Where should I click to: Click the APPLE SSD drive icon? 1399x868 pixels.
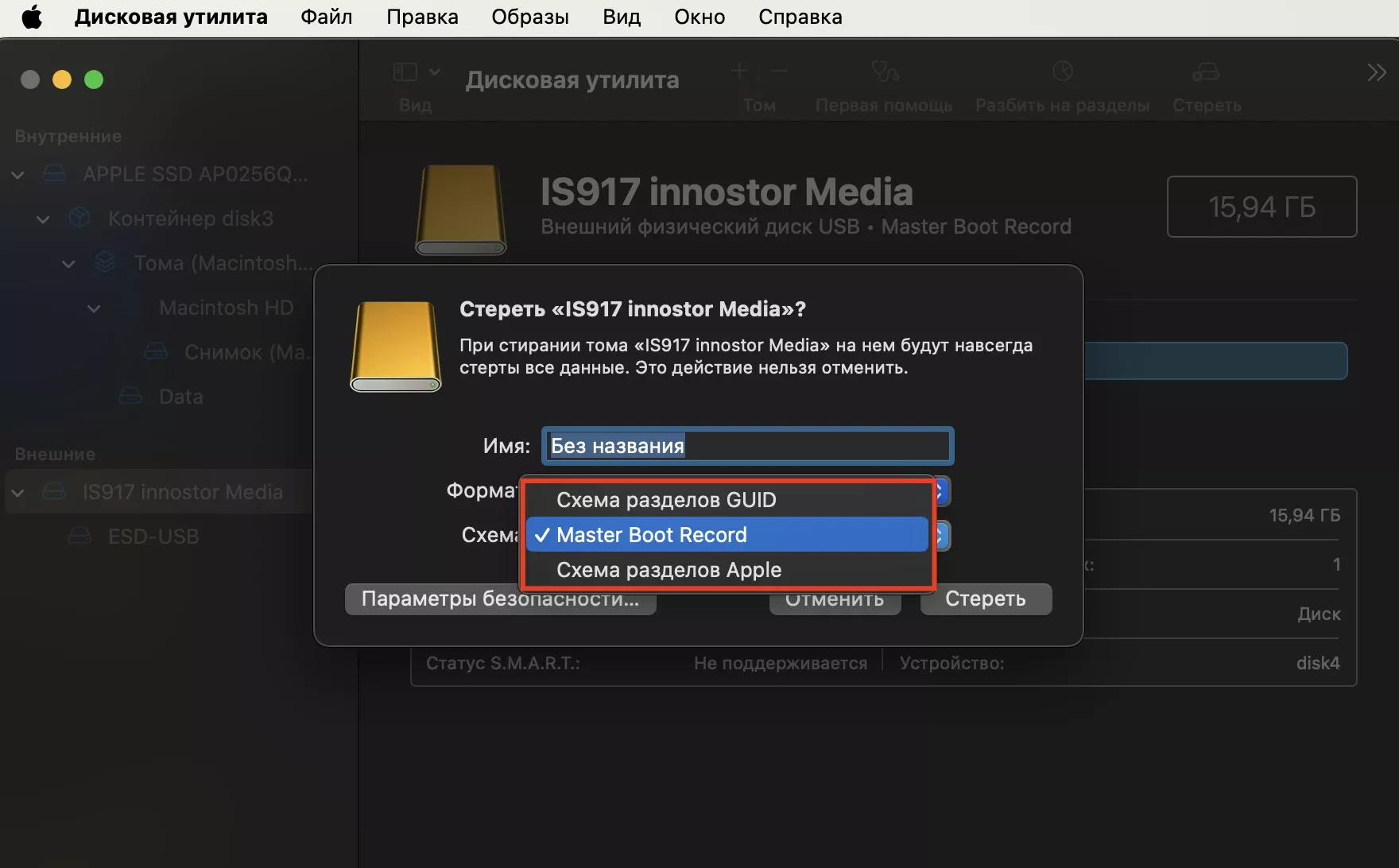[54, 173]
